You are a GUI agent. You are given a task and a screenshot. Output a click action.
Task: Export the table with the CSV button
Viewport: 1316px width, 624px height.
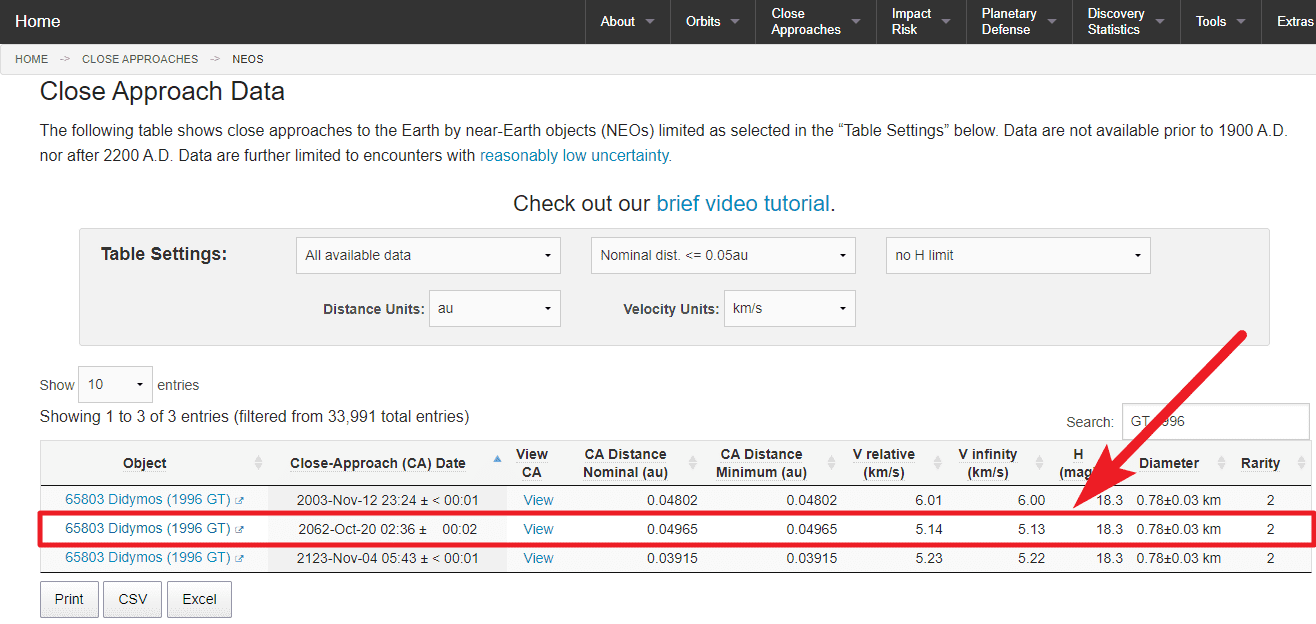click(x=133, y=599)
